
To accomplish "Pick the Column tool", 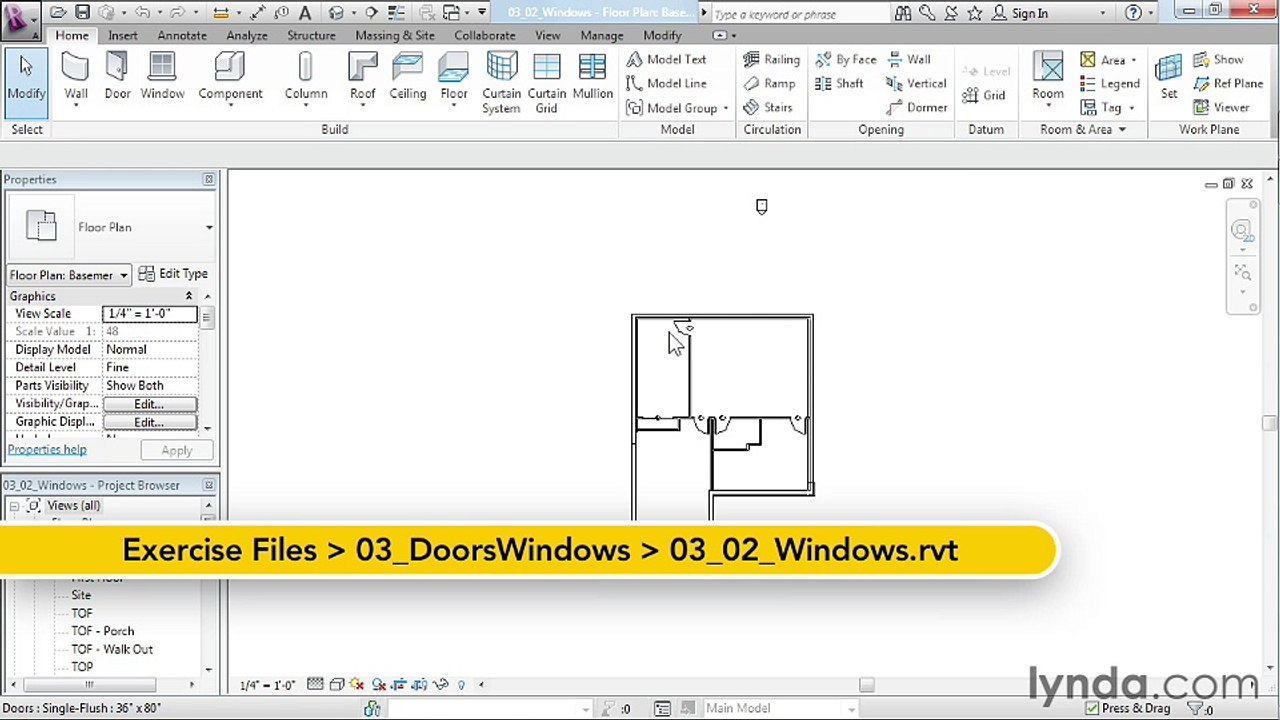I will point(305,77).
